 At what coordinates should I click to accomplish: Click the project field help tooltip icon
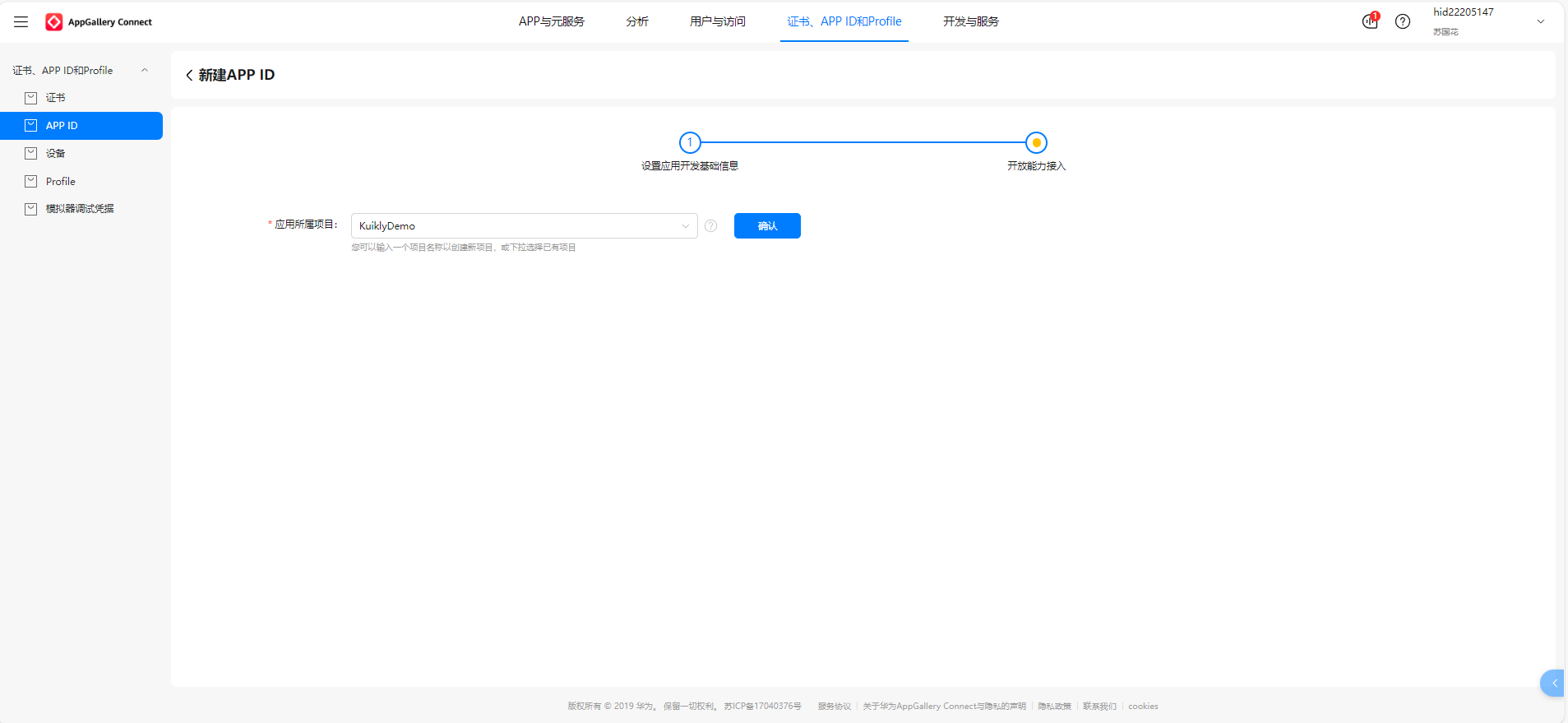(711, 226)
